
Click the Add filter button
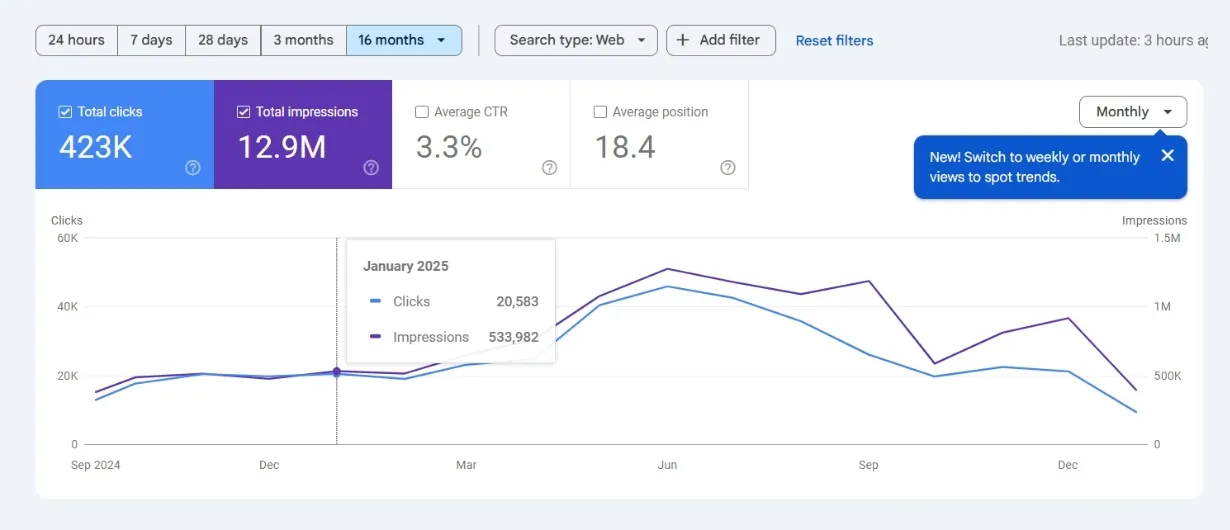click(720, 40)
